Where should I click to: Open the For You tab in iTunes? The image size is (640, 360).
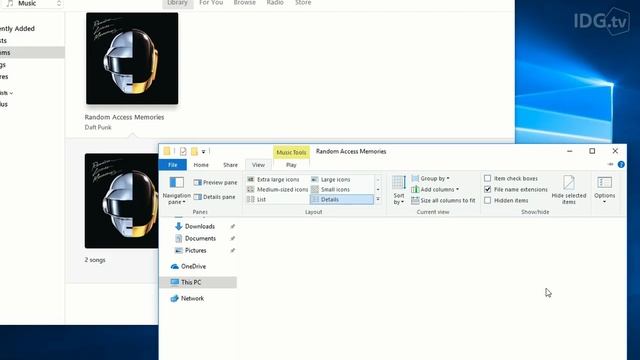211,3
